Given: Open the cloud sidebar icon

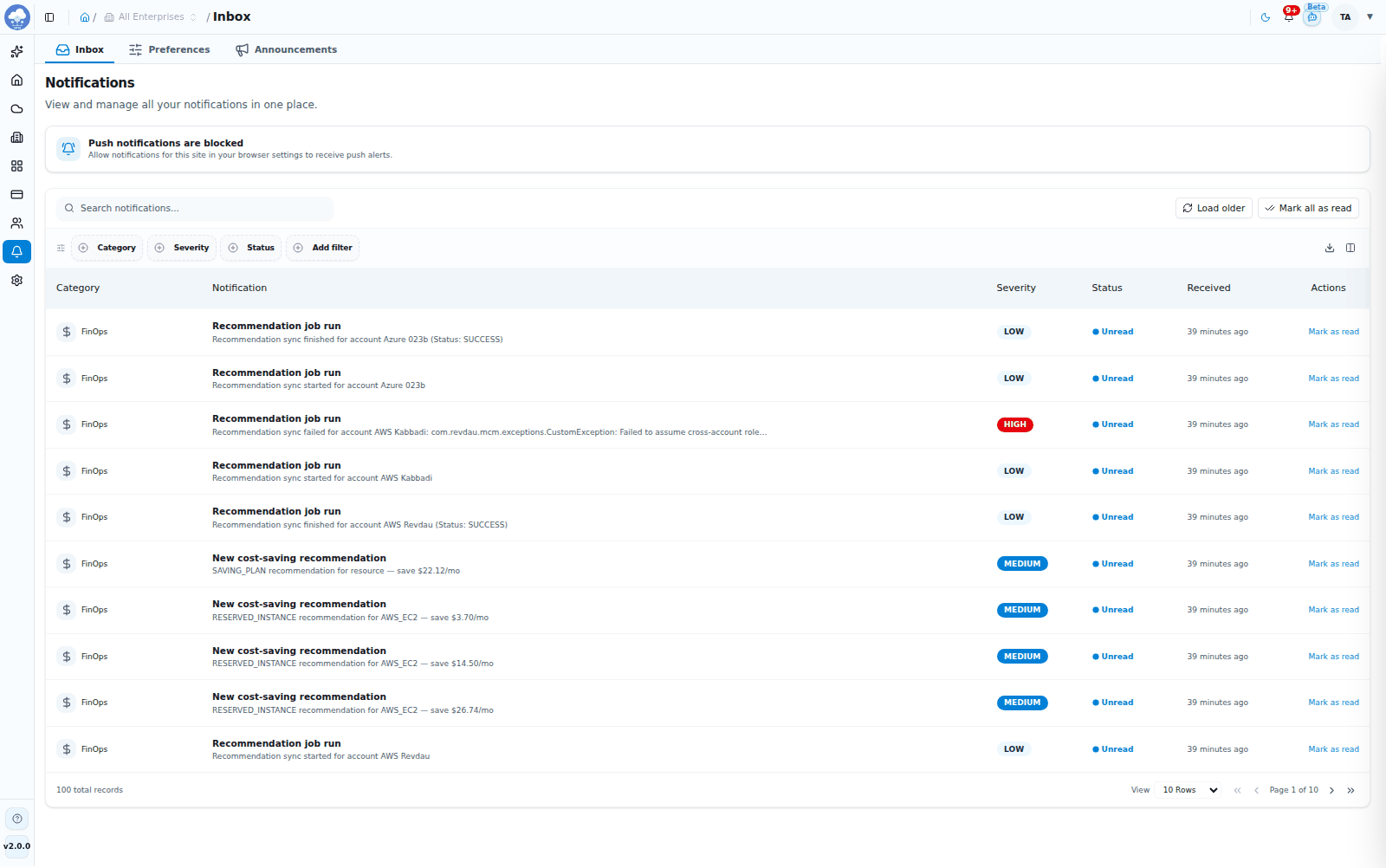Looking at the screenshot, I should pyautogui.click(x=16, y=109).
